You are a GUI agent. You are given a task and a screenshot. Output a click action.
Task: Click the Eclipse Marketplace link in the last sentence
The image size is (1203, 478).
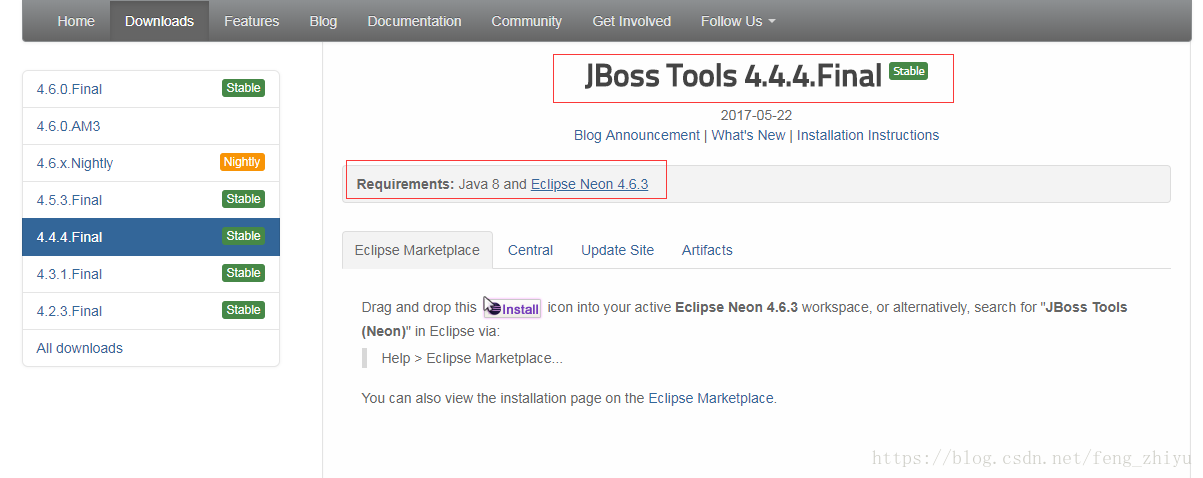click(x=711, y=398)
